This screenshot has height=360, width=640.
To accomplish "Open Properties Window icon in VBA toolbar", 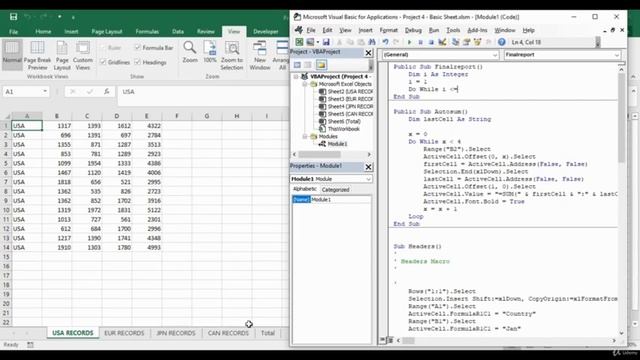I will (467, 42).
